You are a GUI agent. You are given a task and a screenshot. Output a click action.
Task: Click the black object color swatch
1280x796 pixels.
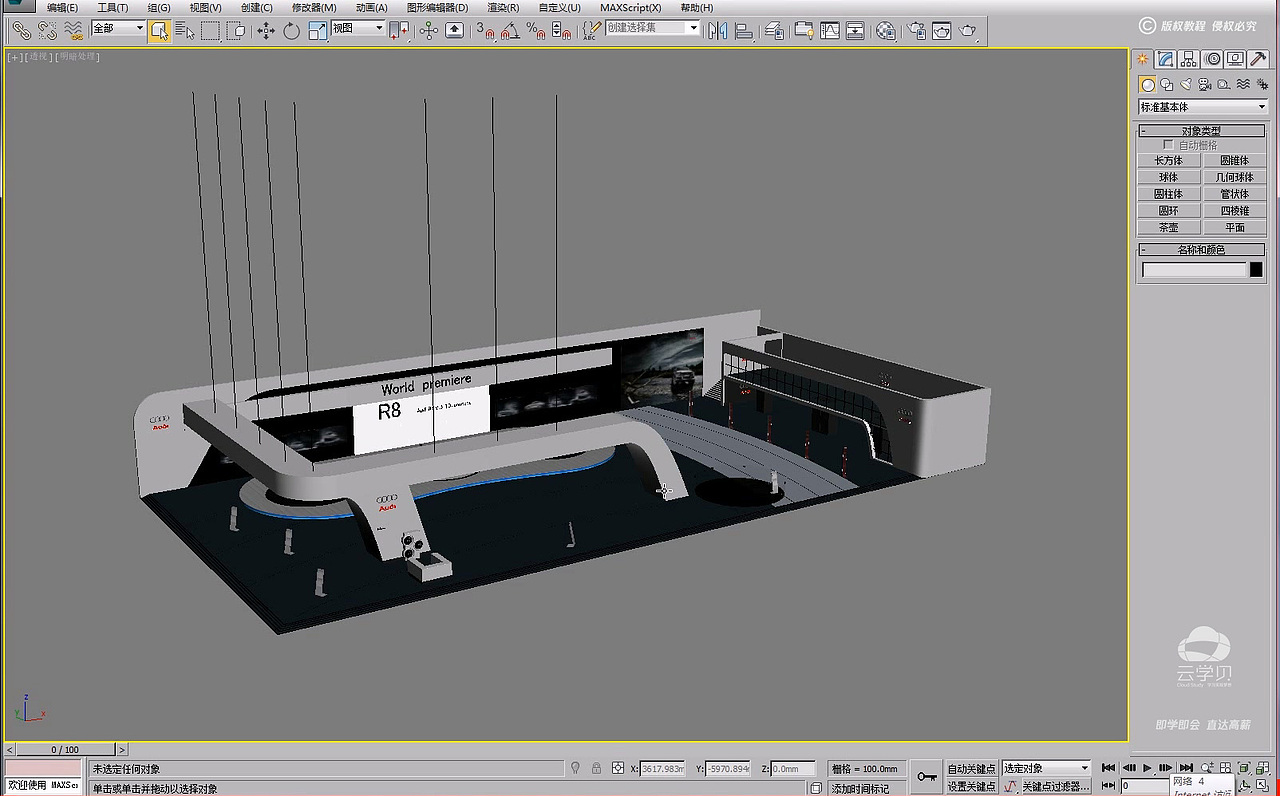[1256, 270]
